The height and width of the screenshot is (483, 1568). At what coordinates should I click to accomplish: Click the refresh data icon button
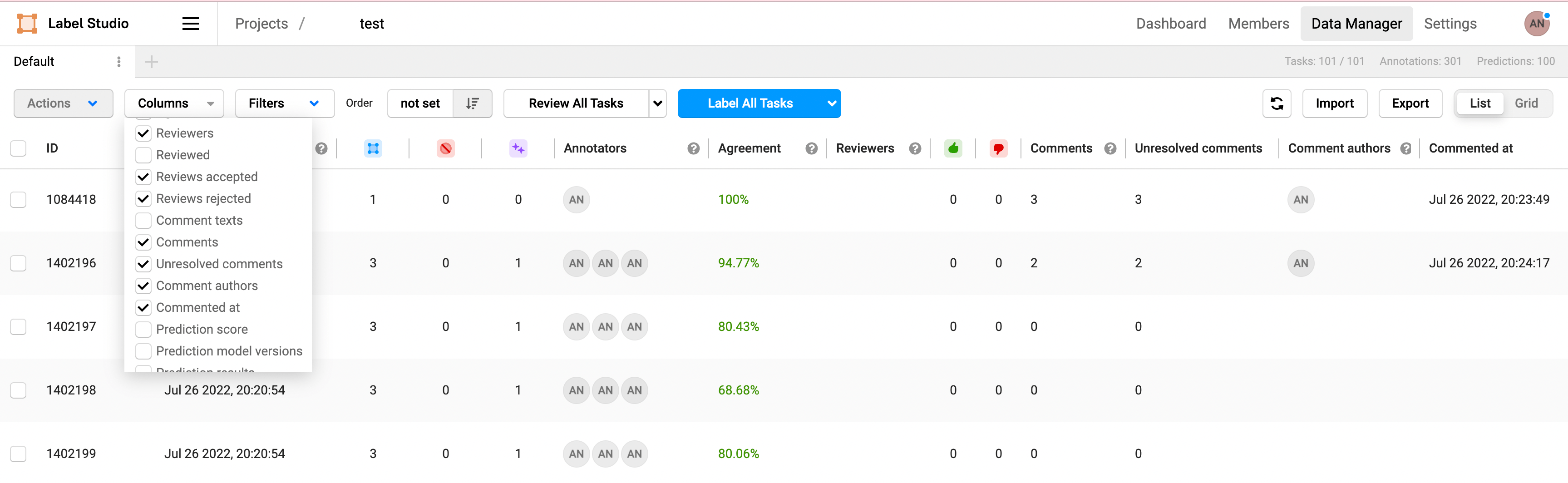coord(1277,103)
